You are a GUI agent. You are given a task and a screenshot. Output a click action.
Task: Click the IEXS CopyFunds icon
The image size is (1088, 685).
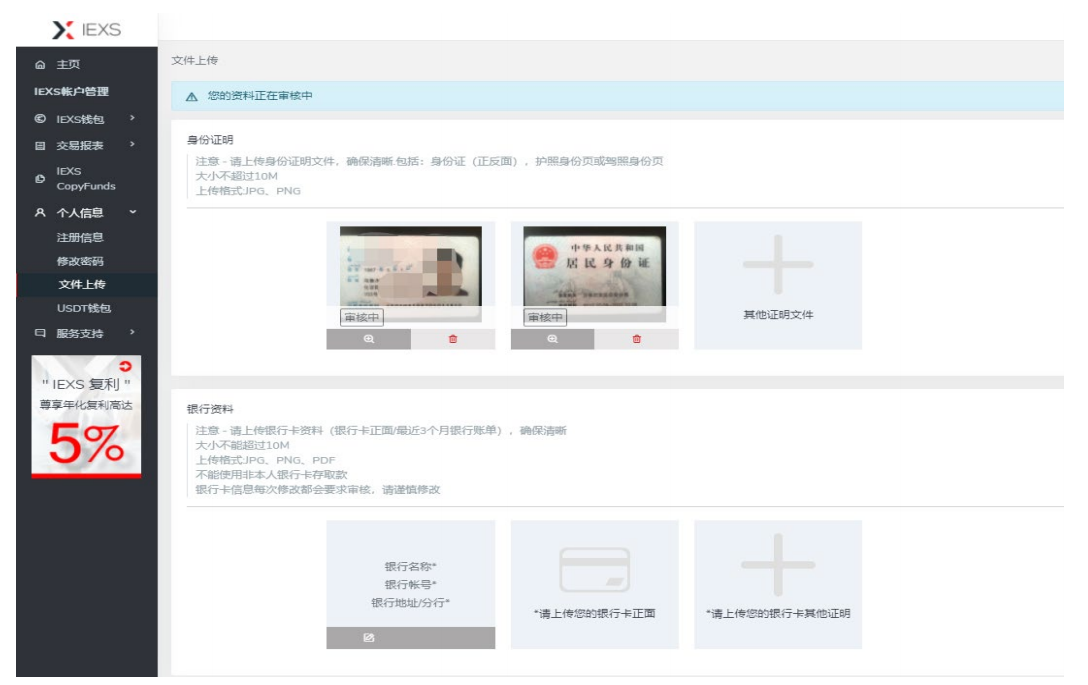tap(40, 178)
